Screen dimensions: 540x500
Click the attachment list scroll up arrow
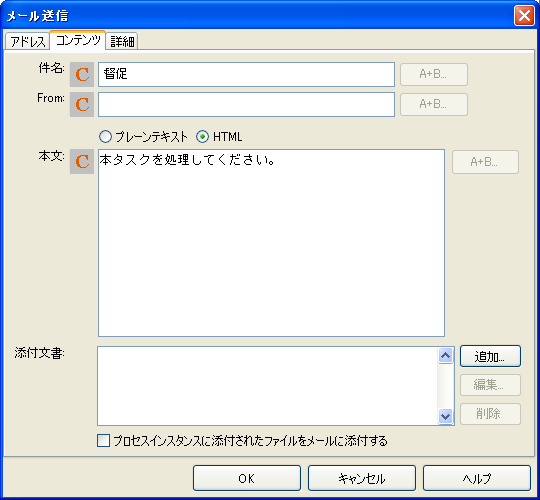446,355
